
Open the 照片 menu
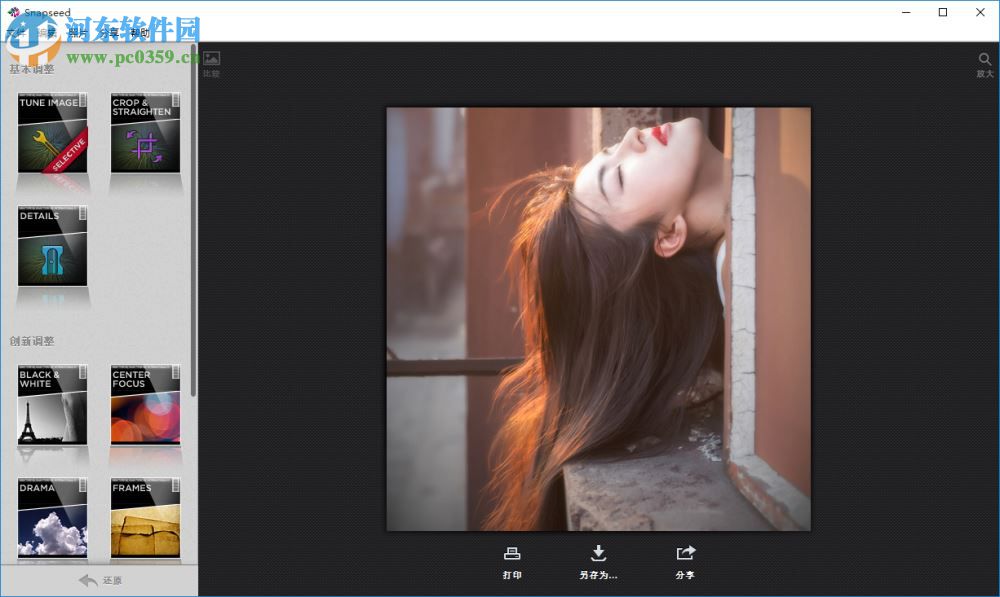click(75, 32)
